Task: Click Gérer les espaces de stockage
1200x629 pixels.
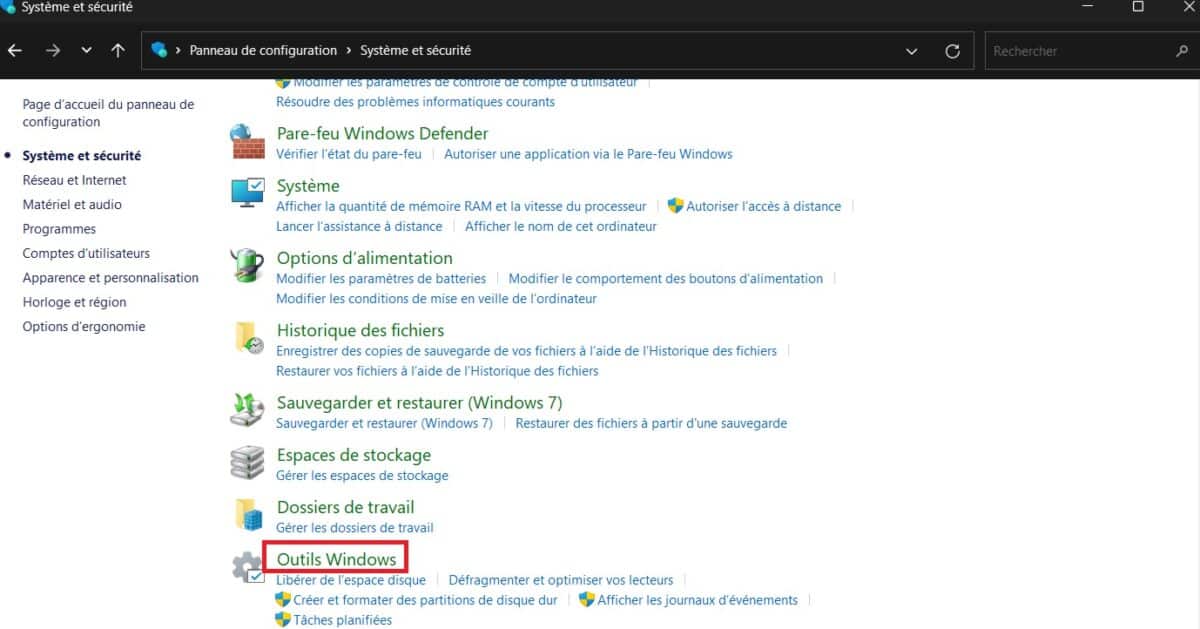Action: [362, 475]
